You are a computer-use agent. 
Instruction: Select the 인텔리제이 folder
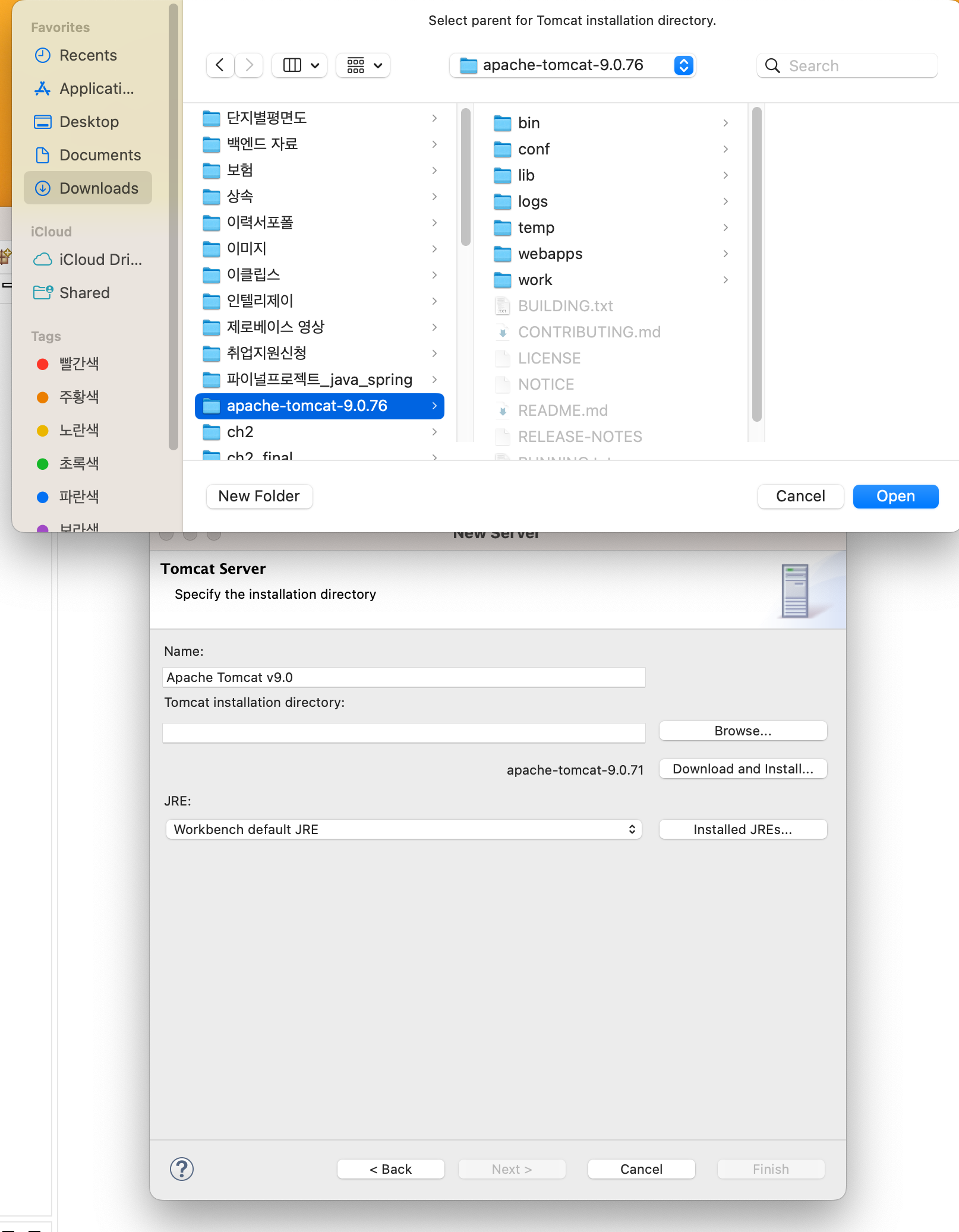320,301
